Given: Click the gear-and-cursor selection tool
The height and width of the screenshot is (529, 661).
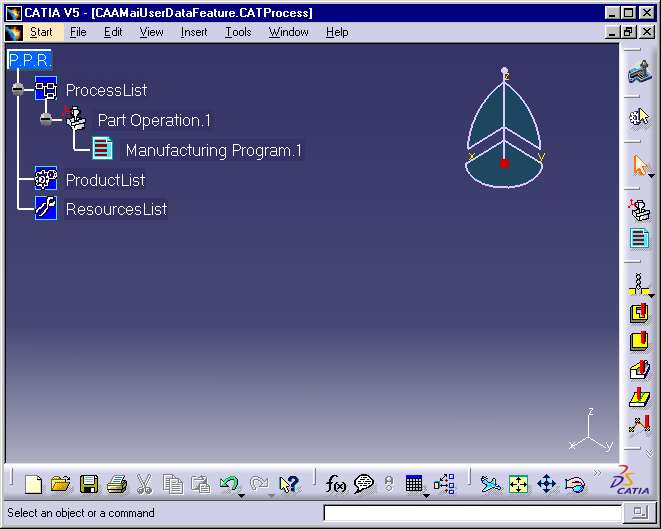Looking at the screenshot, I should click(639, 117).
